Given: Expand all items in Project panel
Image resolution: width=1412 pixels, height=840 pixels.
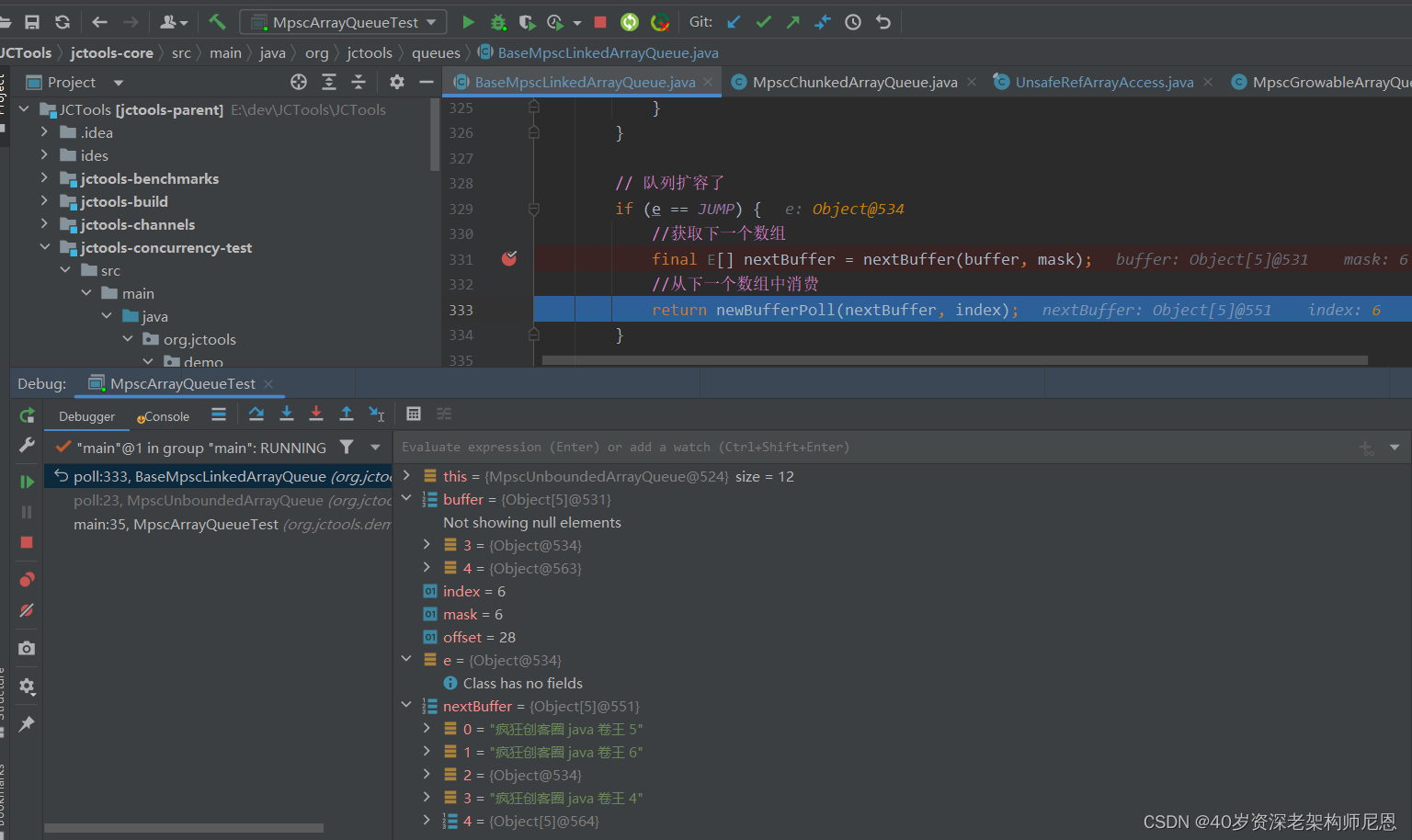Looking at the screenshot, I should [x=329, y=82].
